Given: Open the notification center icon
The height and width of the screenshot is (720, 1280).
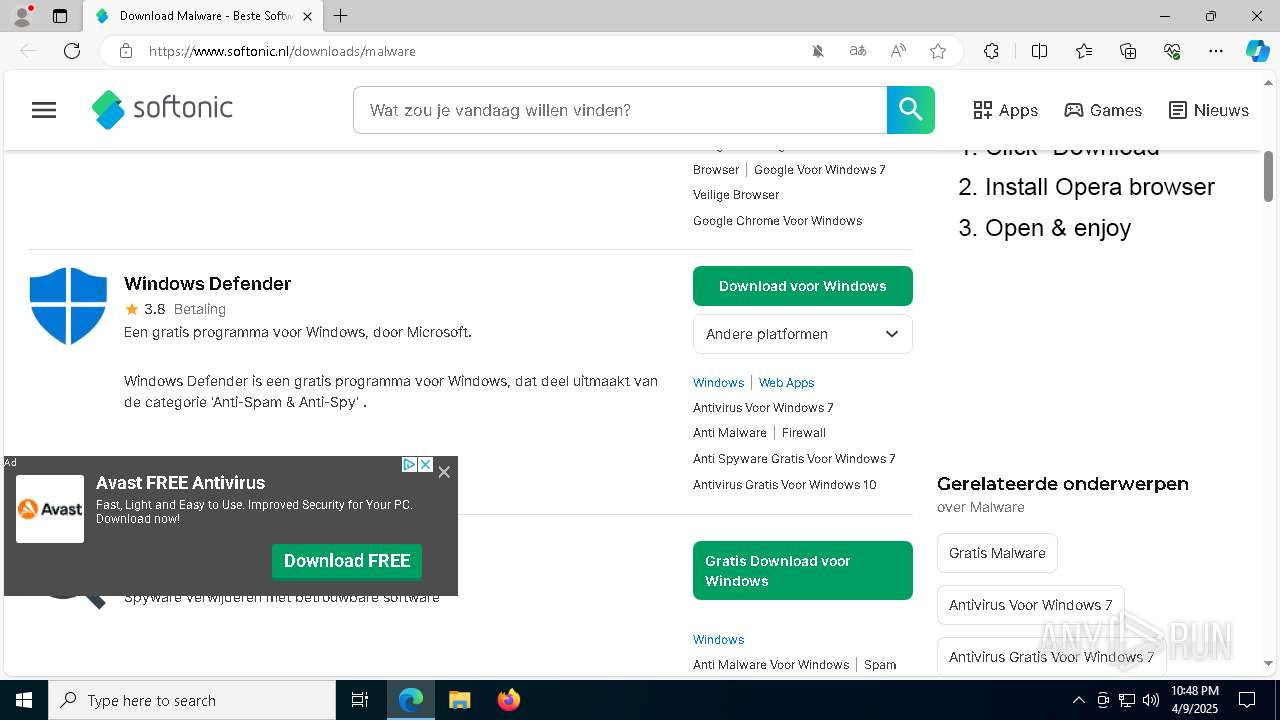Looking at the screenshot, I should pyautogui.click(x=1247, y=700).
